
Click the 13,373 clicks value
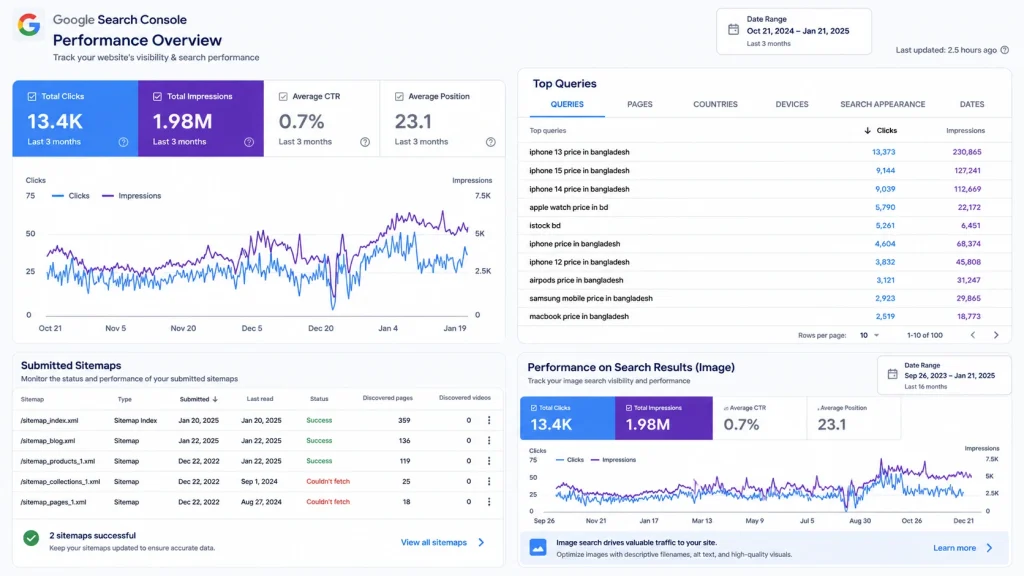[884, 152]
